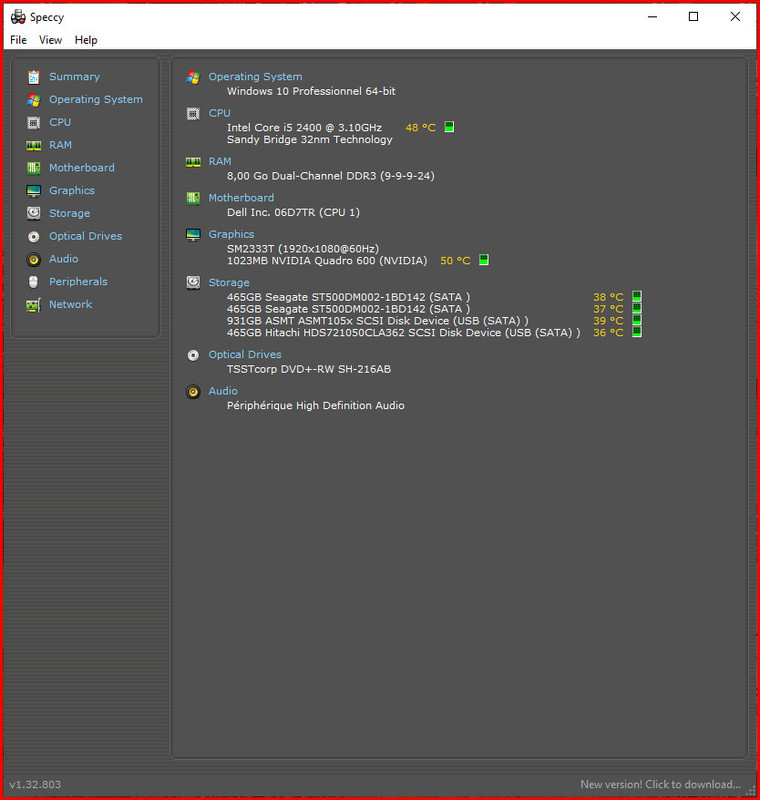Click the Storage hard drive icon in sidebar
Viewport: 760px width, 800px height.
(x=34, y=213)
